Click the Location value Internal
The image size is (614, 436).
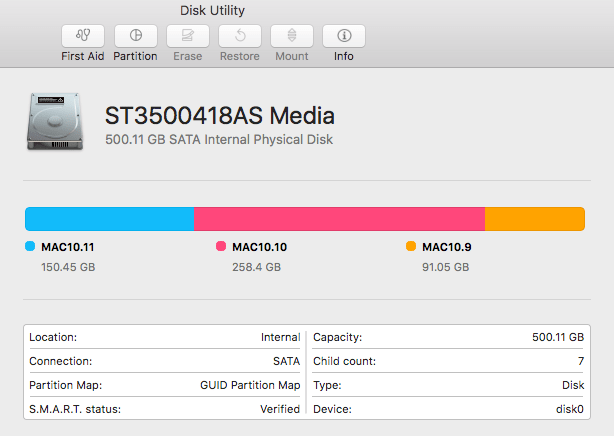[x=280, y=337]
